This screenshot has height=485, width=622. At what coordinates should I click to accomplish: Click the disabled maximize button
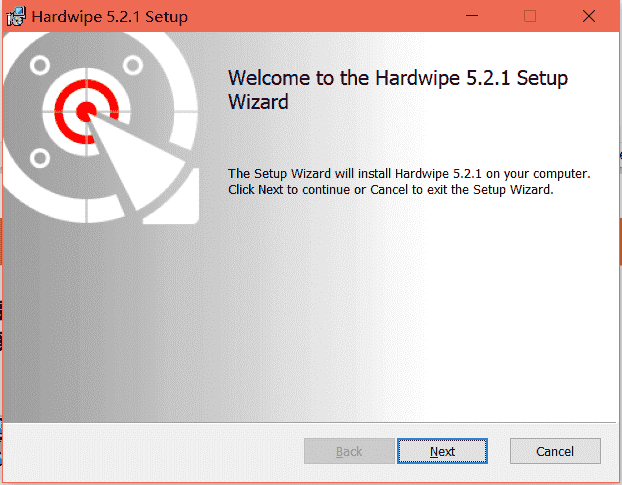pos(530,16)
